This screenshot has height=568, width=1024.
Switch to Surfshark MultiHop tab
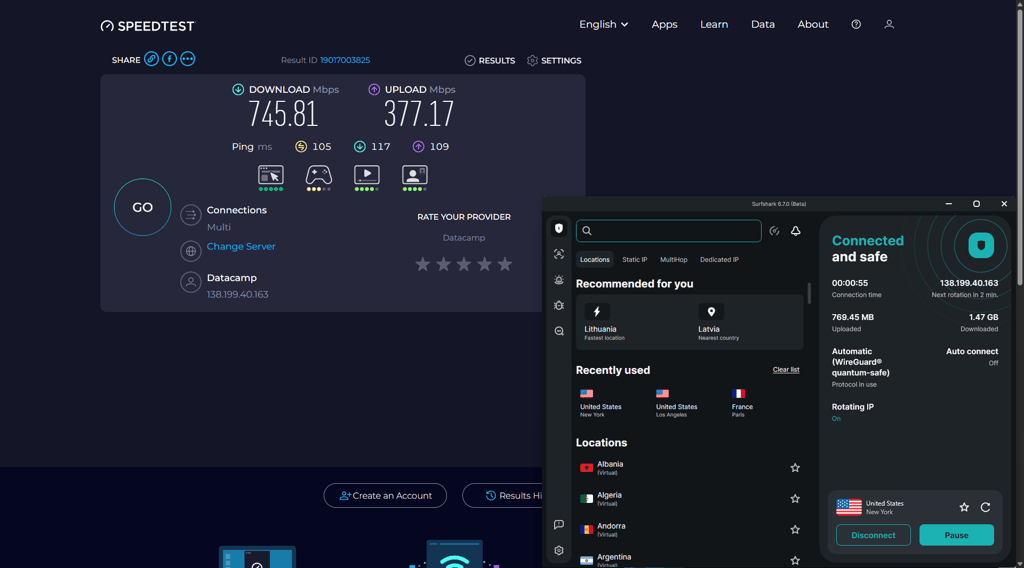(673, 259)
